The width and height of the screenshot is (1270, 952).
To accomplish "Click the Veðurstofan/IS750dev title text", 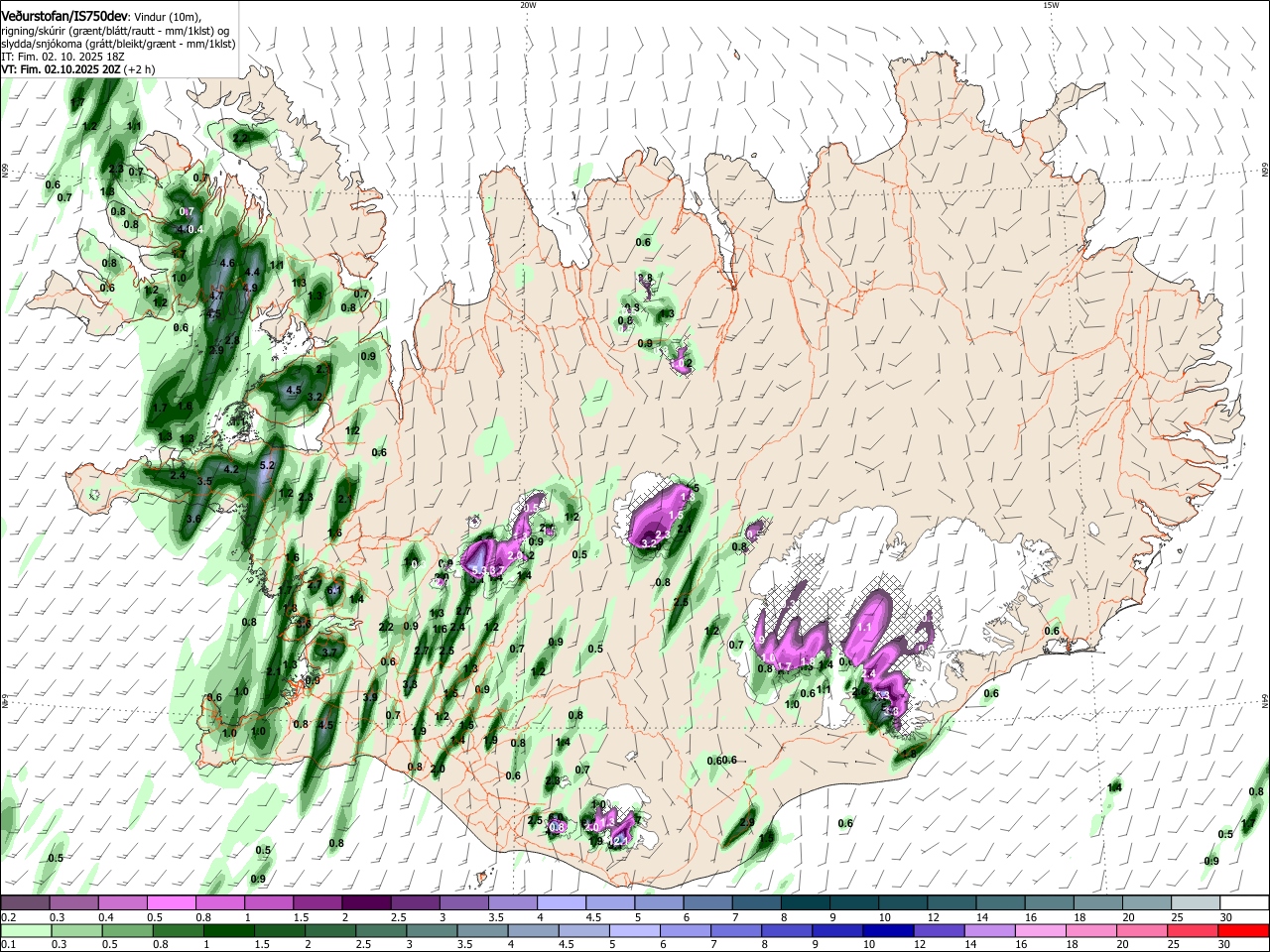I will click(64, 17).
